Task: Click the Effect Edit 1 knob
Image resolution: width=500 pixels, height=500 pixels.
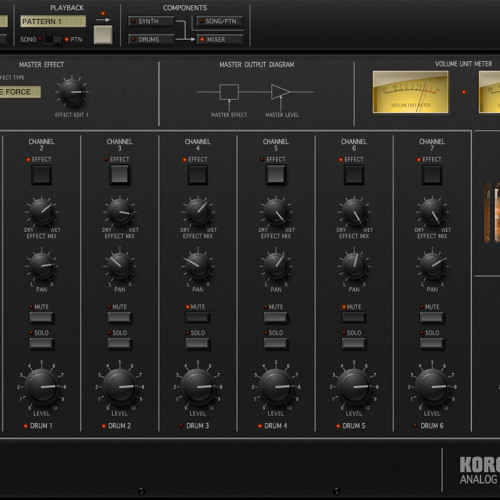Action: coord(72,92)
